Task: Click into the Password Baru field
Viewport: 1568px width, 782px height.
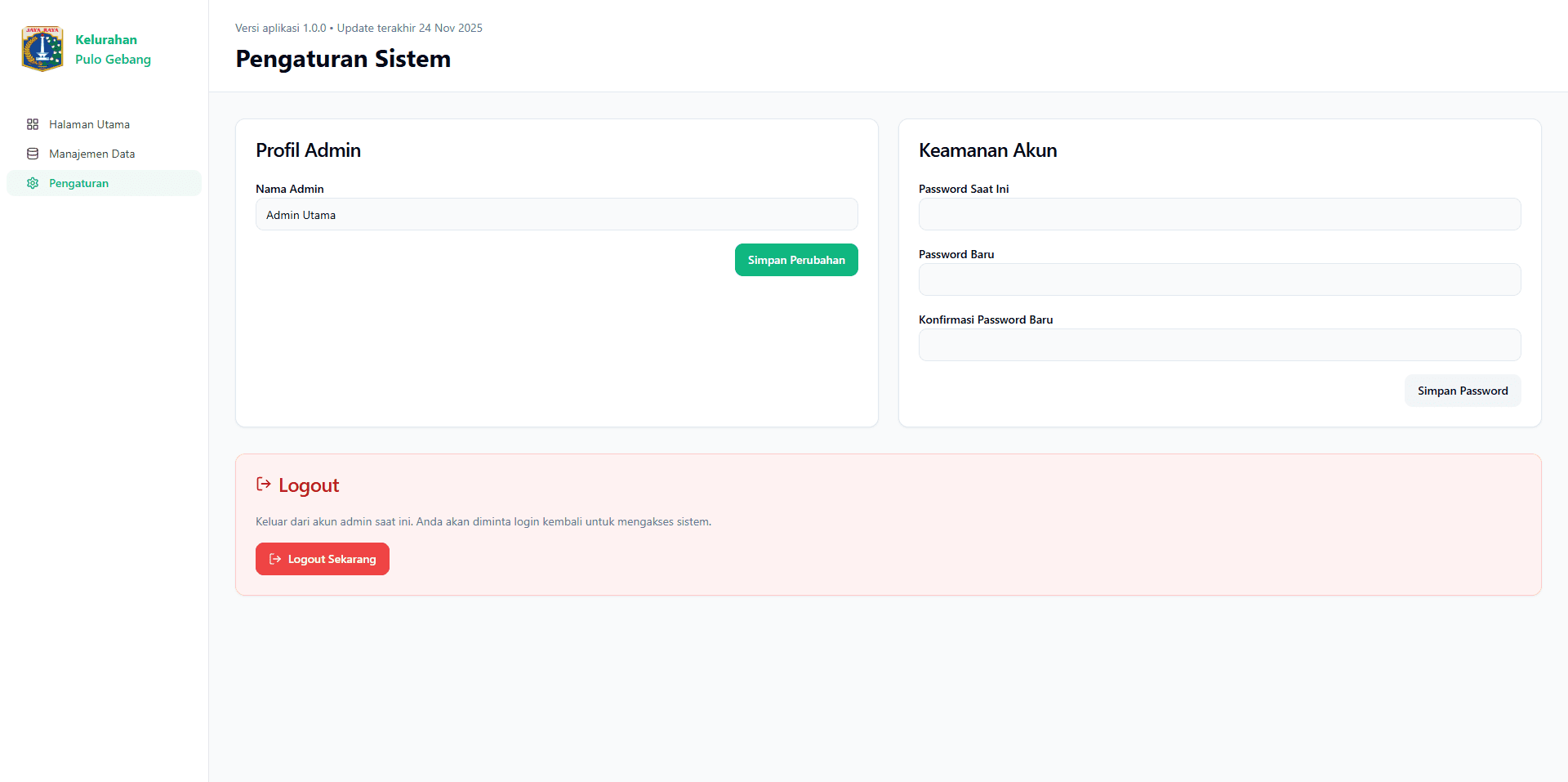Action: [1219, 279]
